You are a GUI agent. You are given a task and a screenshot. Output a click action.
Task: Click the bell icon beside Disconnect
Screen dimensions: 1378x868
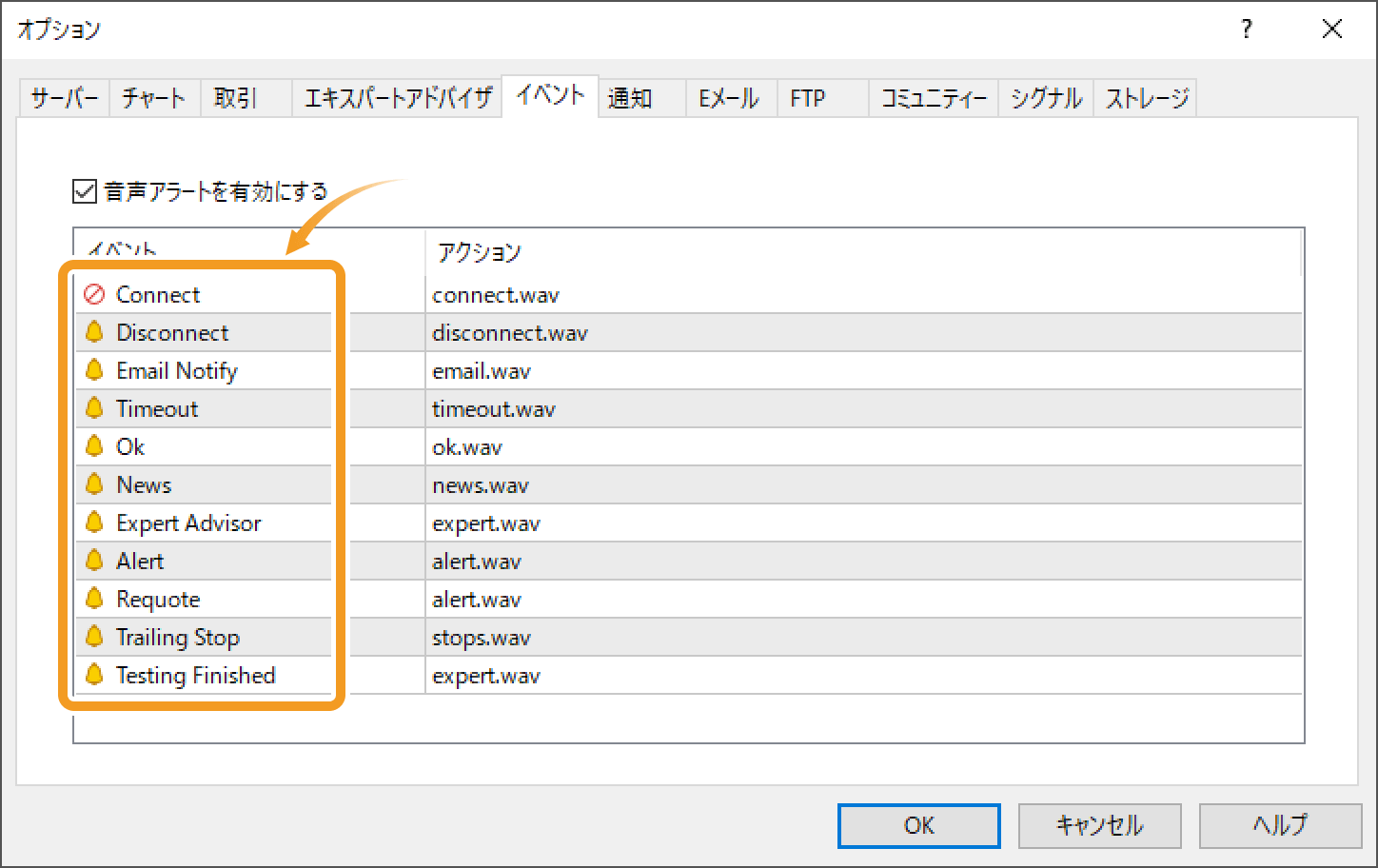pyautogui.click(x=94, y=332)
